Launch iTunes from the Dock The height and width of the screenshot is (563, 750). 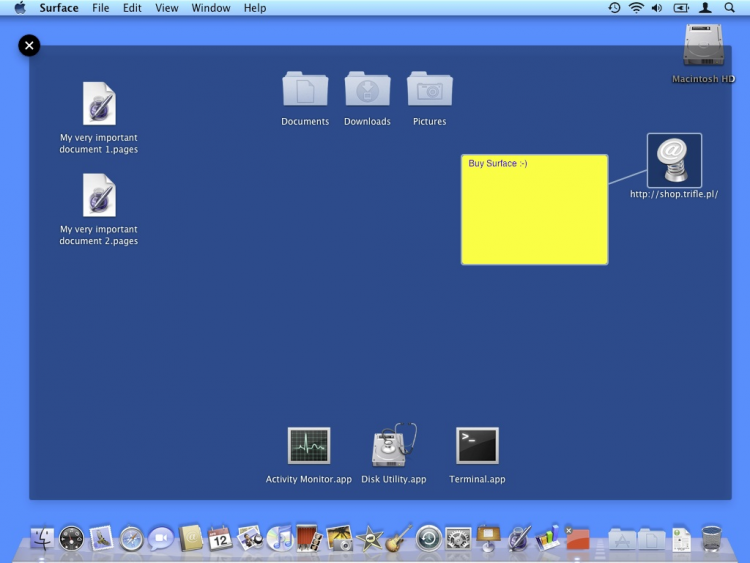point(280,539)
